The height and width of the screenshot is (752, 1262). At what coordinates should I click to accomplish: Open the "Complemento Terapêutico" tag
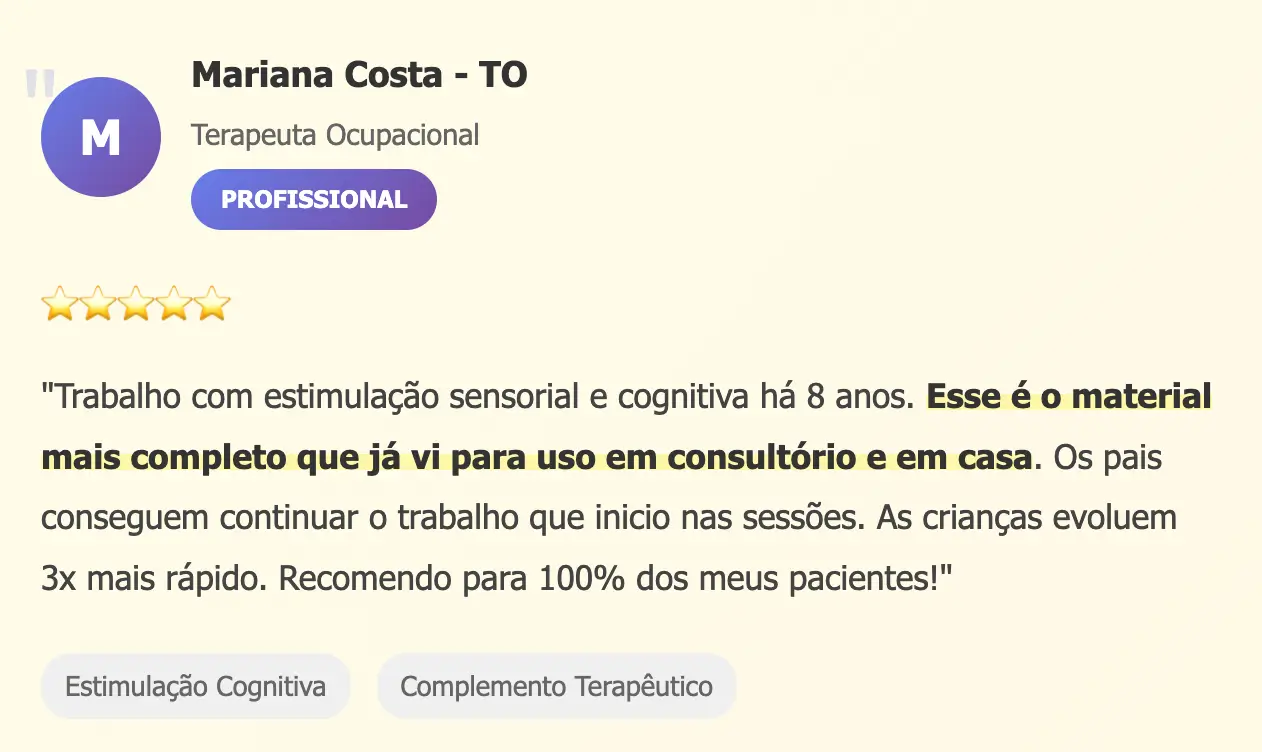556,687
